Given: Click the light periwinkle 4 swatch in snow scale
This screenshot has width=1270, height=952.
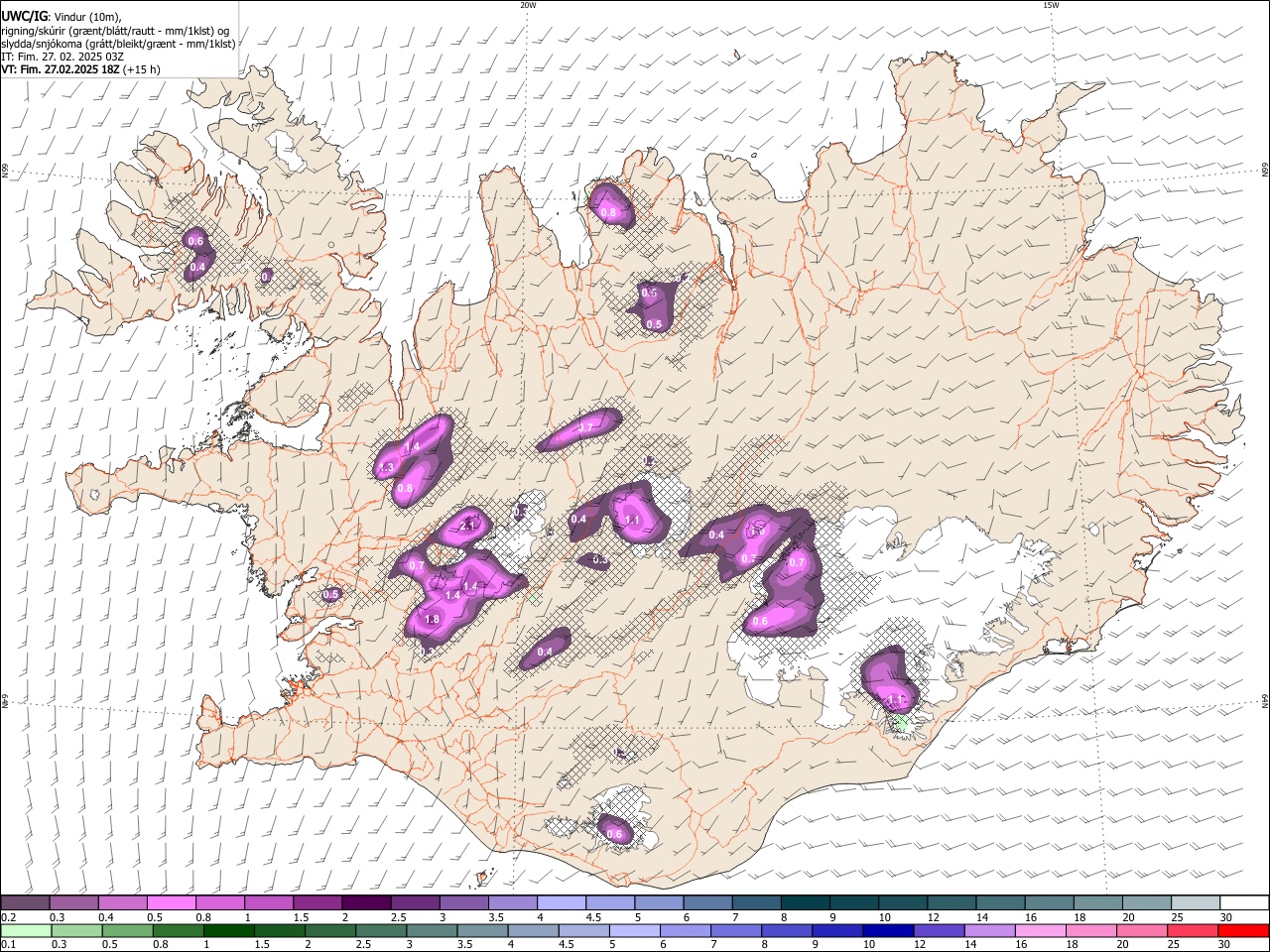Looking at the screenshot, I should pyautogui.click(x=560, y=903).
